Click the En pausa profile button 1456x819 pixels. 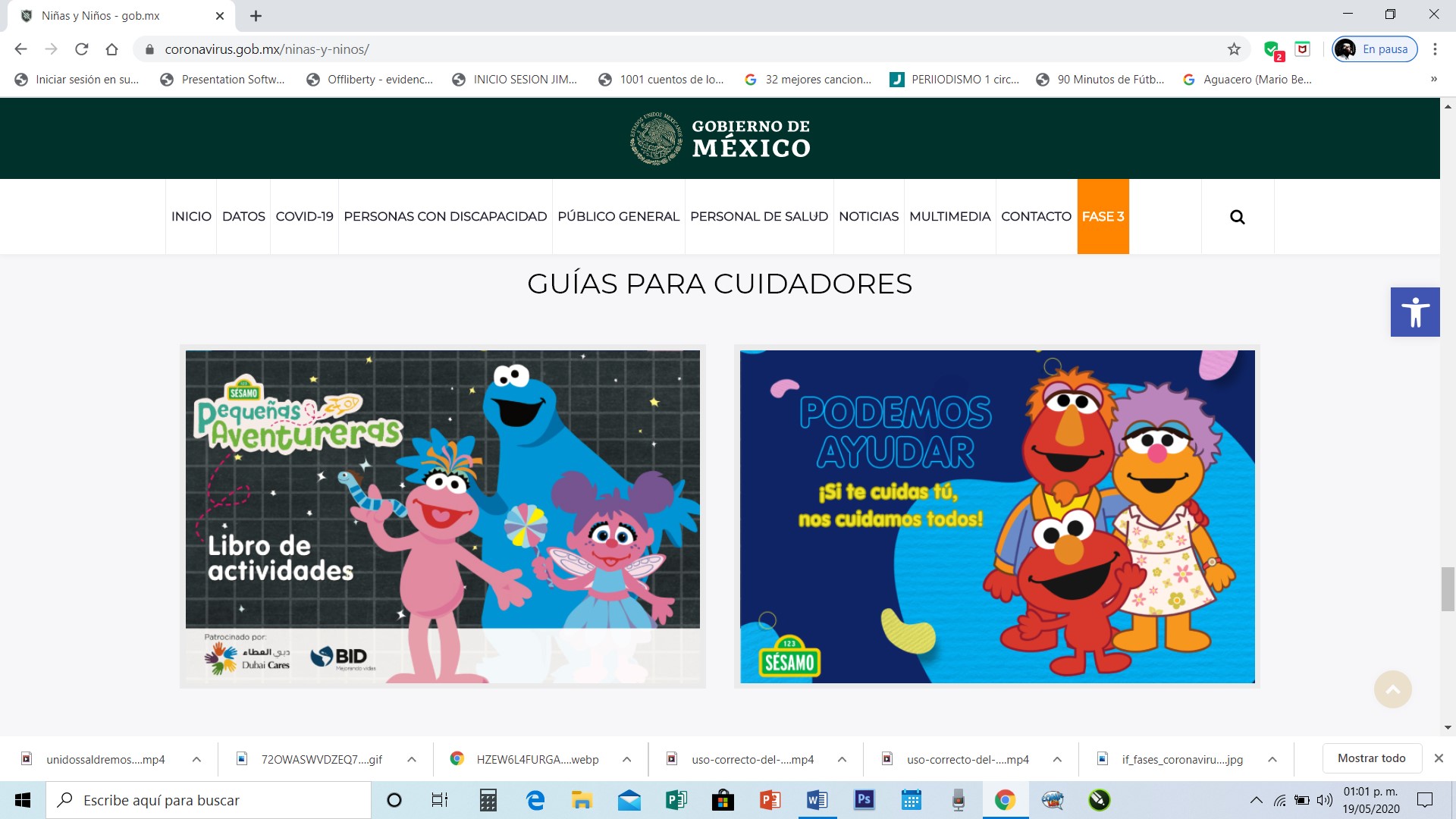[1375, 49]
